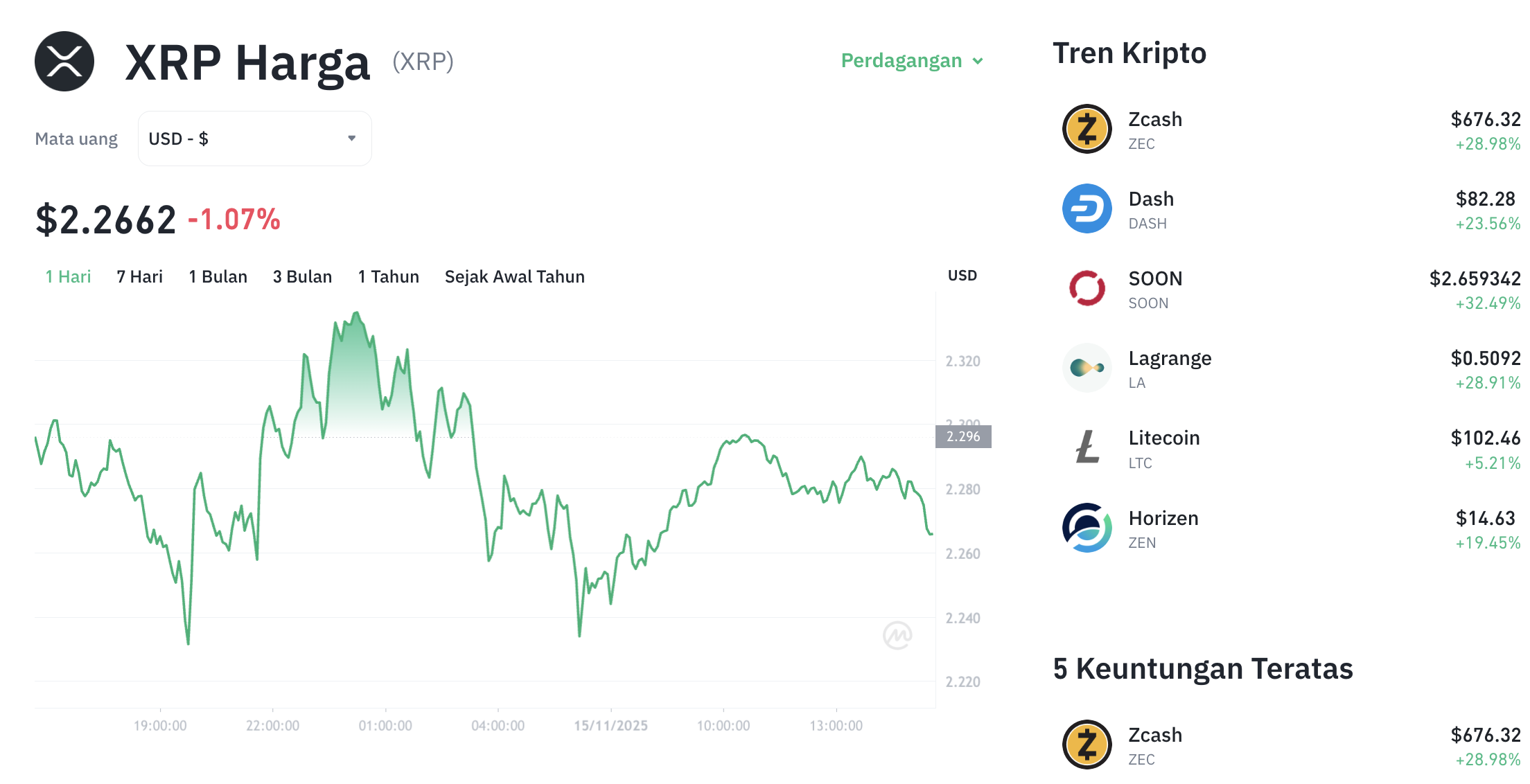Screen dimensions: 1530x784
Task: Switch to the 1 Bulan tab
Action: point(218,276)
